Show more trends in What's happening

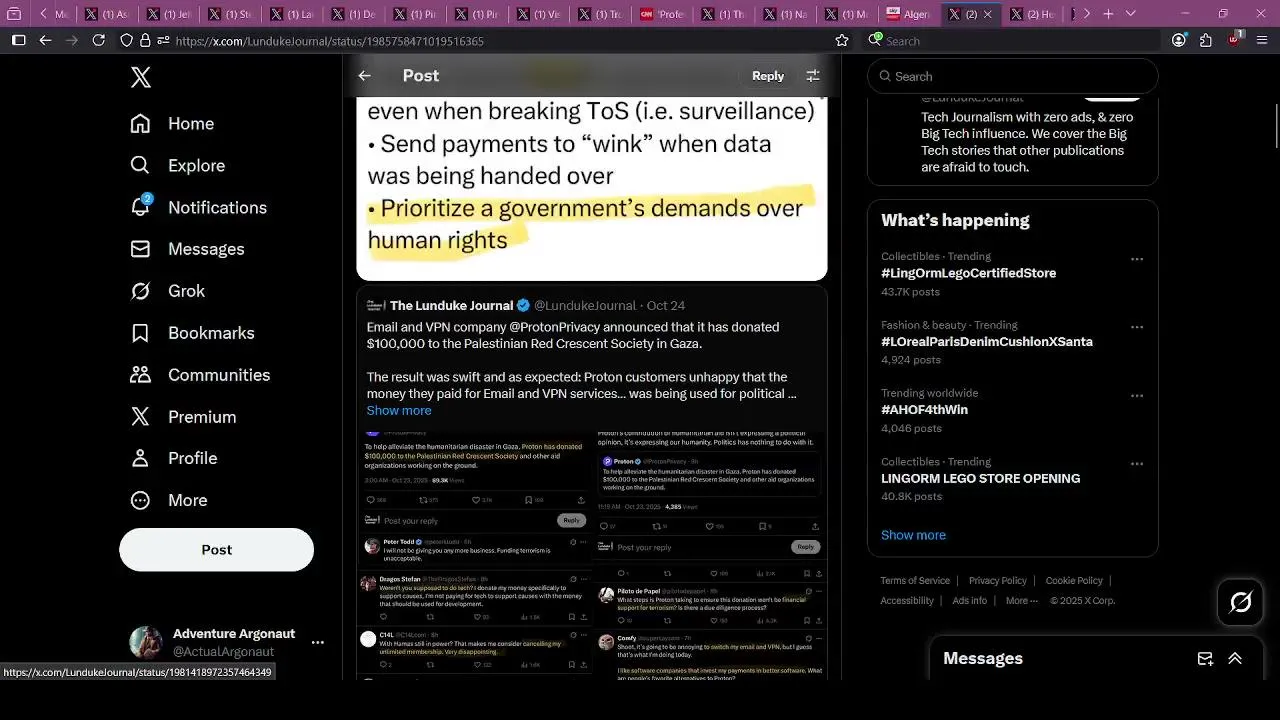913,535
